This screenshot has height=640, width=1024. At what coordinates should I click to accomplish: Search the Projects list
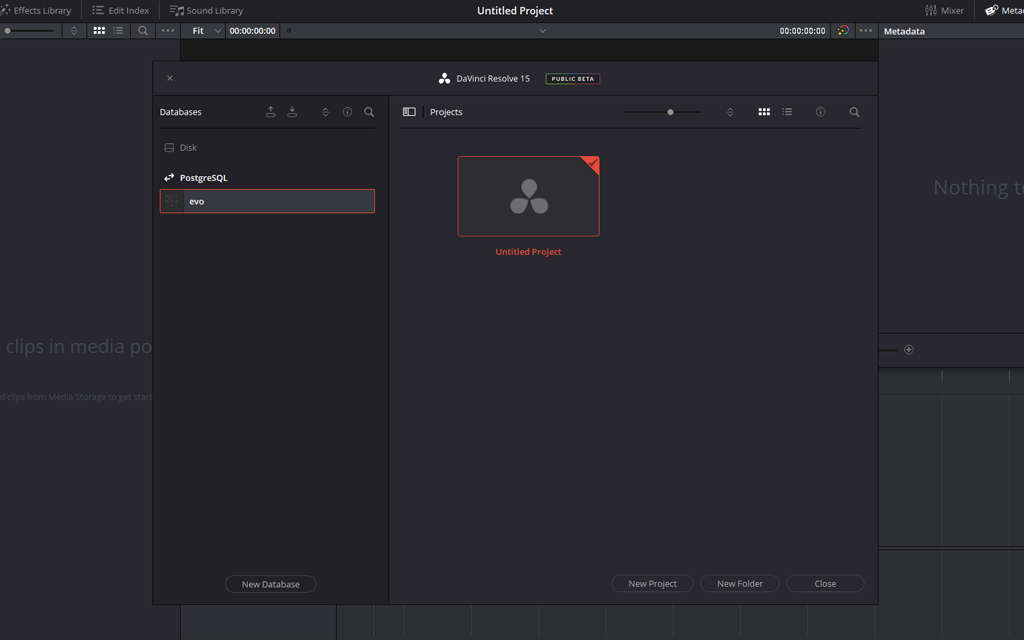[854, 112]
